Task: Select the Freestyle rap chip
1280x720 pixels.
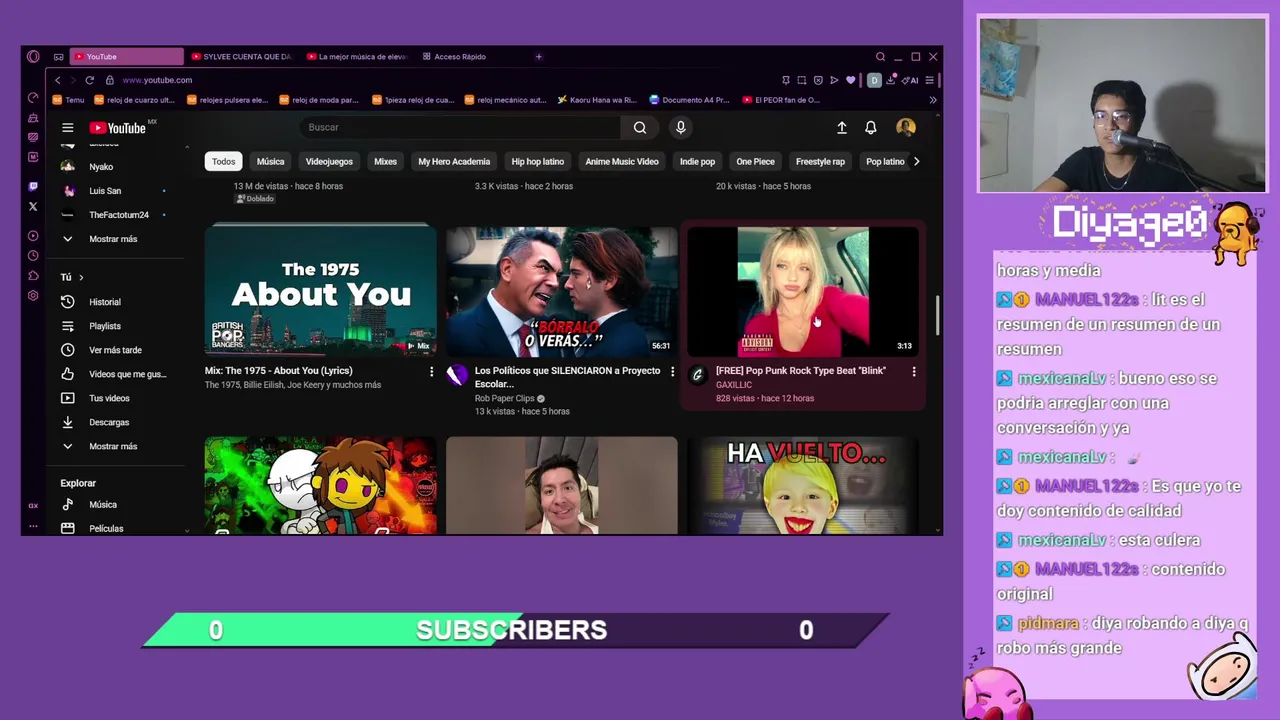Action: 820,161
